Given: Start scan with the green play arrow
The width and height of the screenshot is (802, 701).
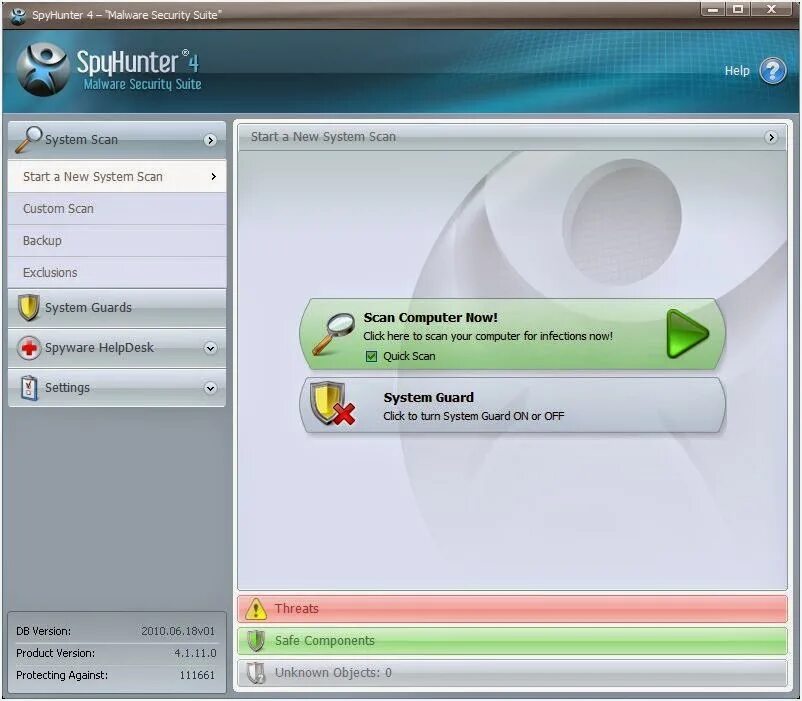Looking at the screenshot, I should [688, 333].
